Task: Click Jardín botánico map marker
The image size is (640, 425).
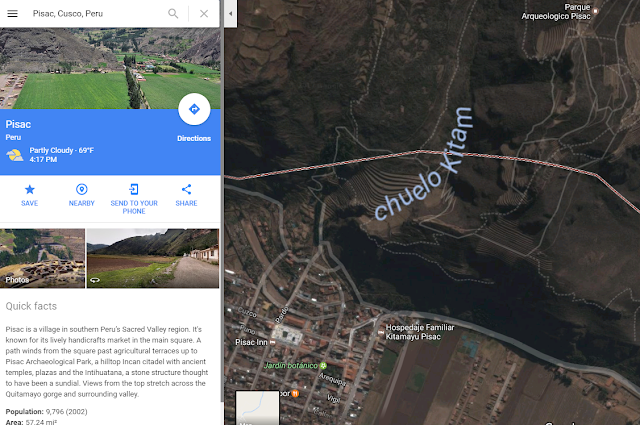Action: 323,365
